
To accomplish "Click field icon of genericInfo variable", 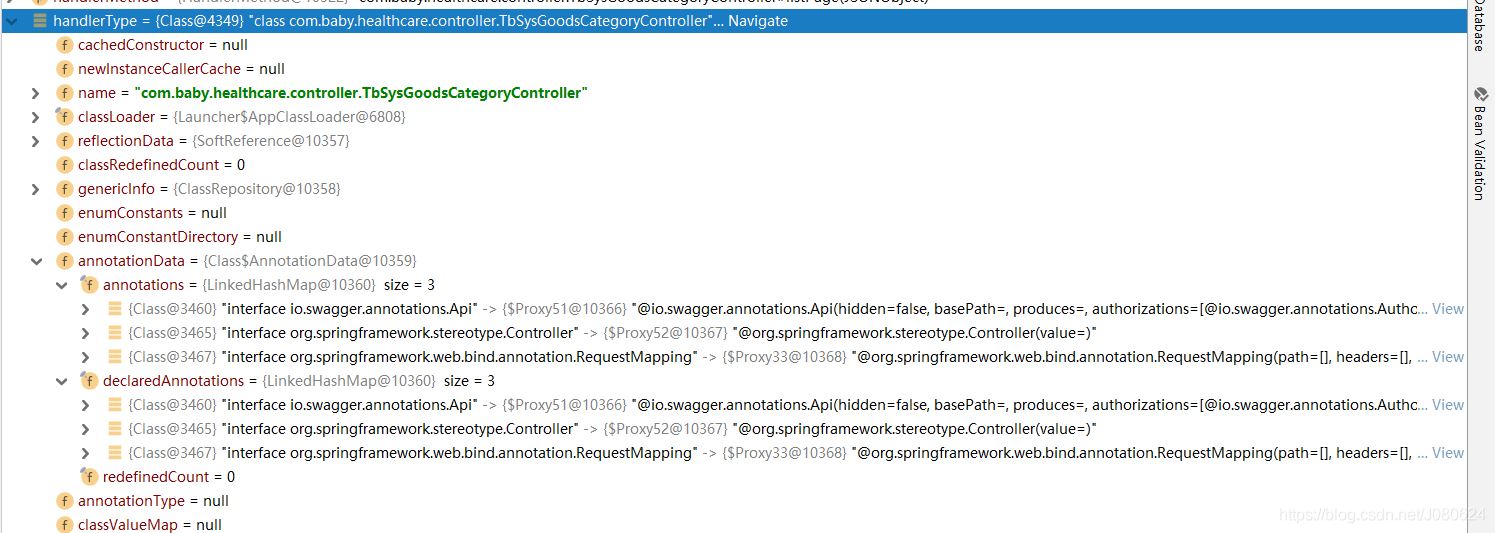I will [x=65, y=189].
